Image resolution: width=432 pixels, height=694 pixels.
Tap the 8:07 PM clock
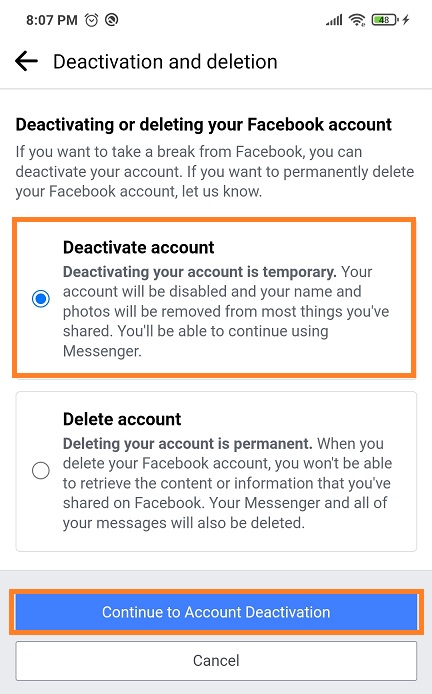51,20
